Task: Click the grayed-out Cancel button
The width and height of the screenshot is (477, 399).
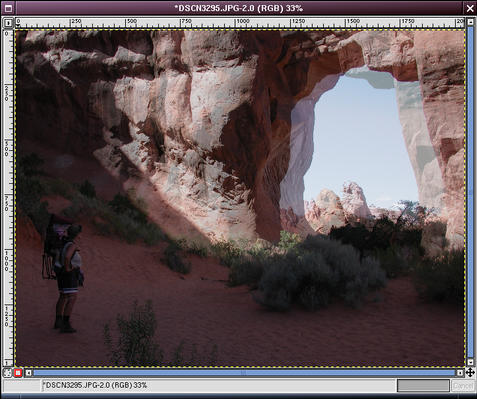Action: (462, 386)
